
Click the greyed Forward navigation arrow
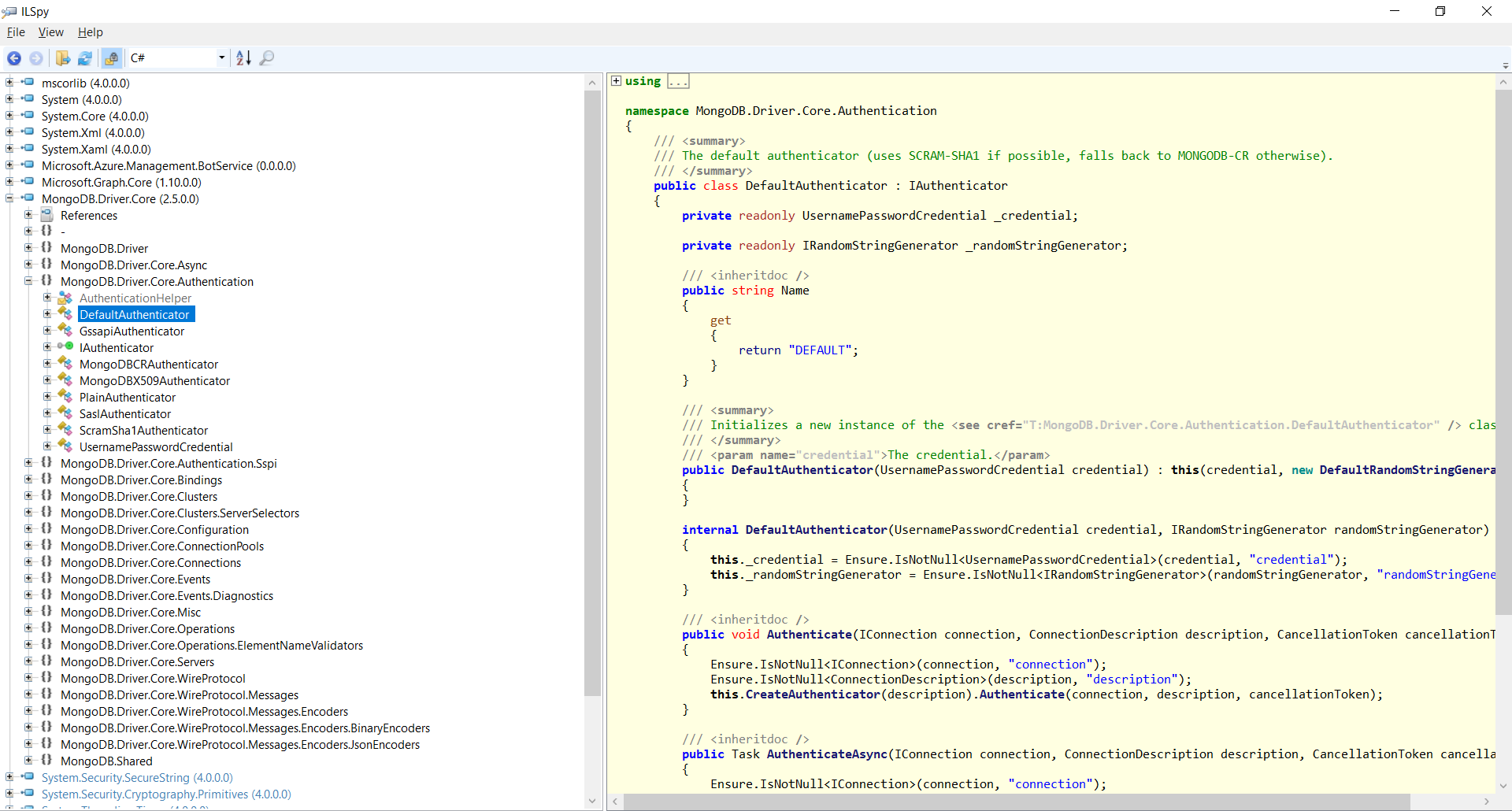[x=36, y=57]
